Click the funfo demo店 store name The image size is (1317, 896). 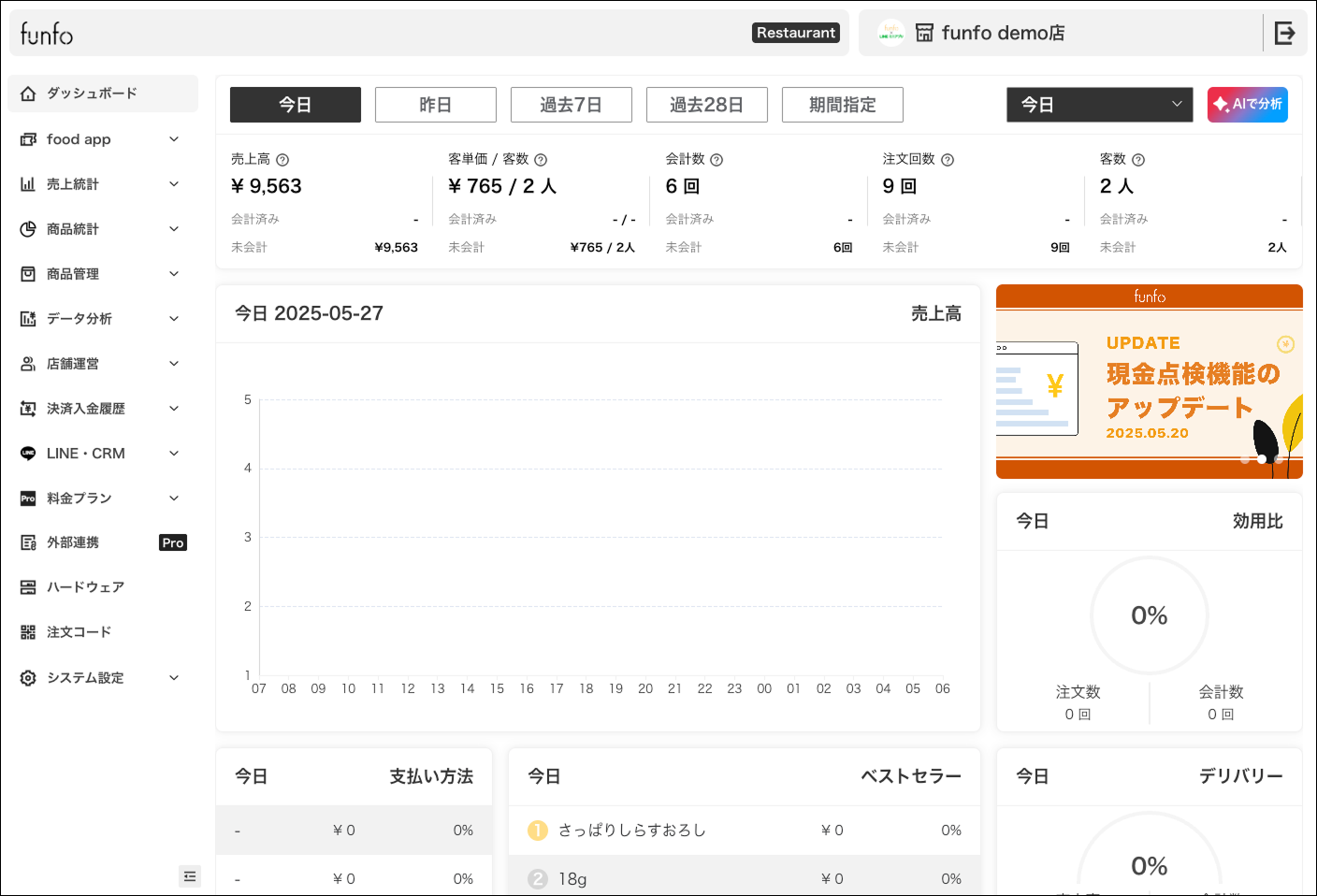[x=1004, y=33]
